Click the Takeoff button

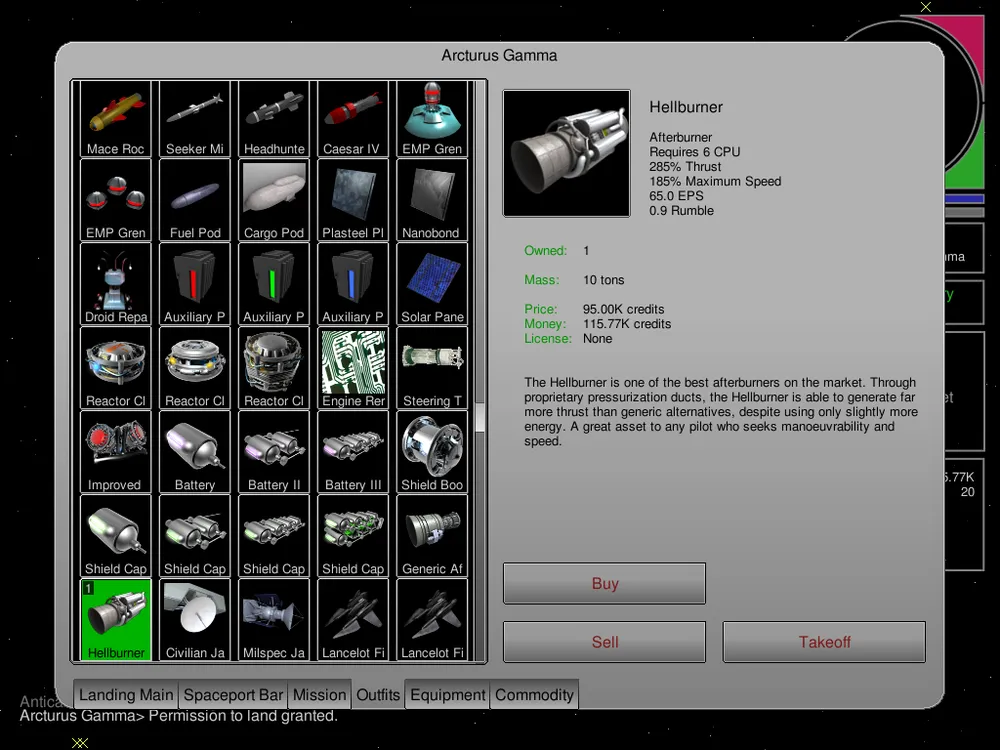(824, 642)
